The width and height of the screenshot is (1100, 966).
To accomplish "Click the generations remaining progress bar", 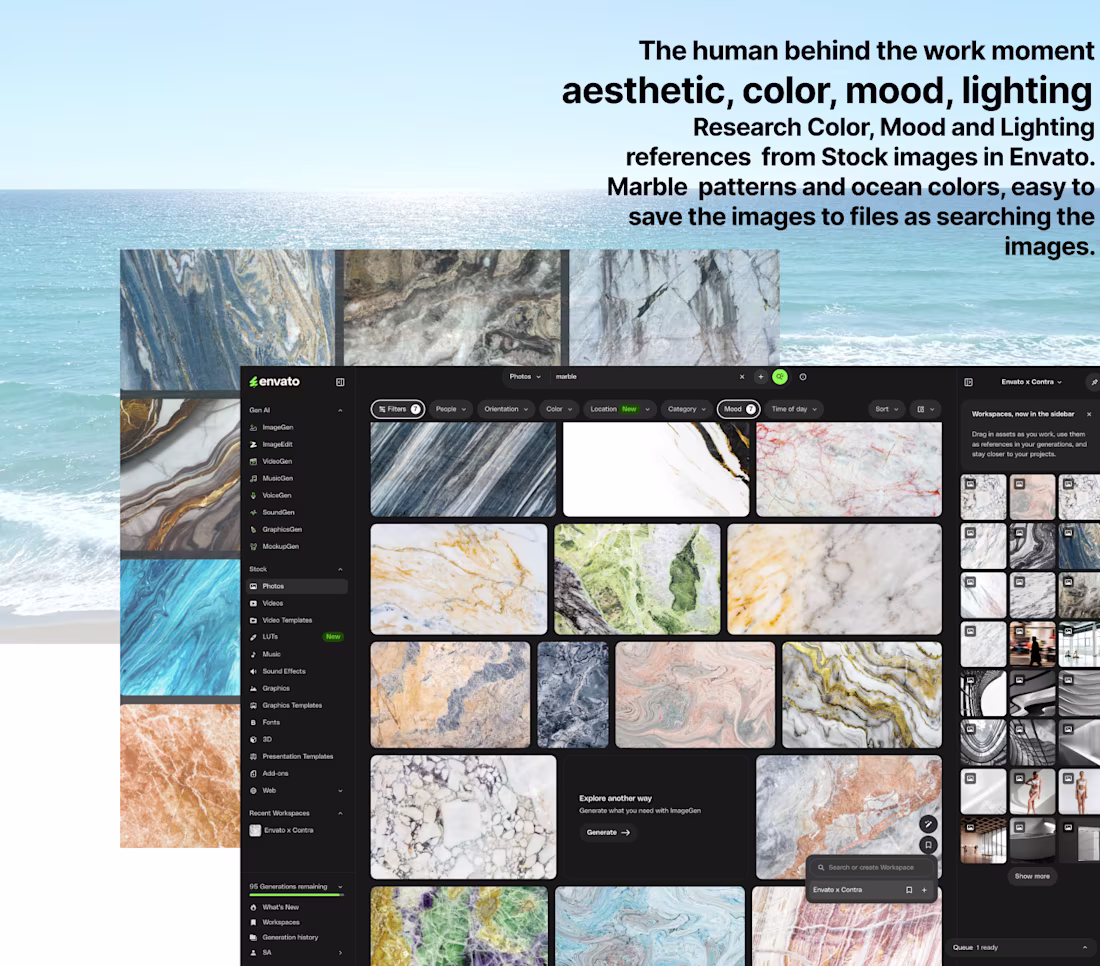I will pos(296,894).
